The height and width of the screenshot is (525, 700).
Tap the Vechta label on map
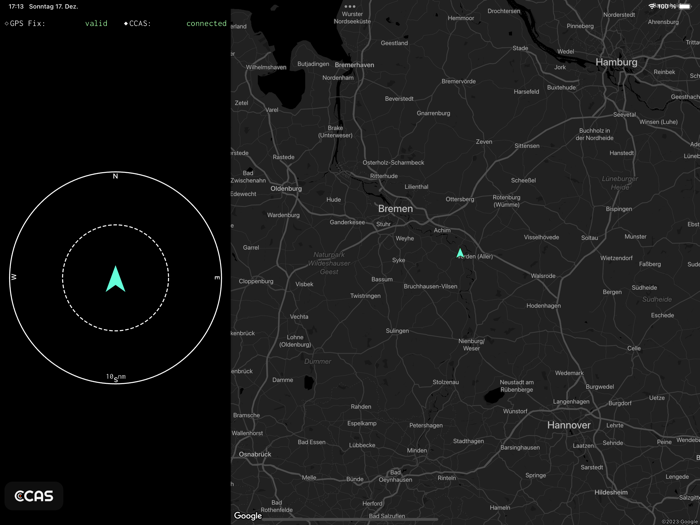[x=299, y=317]
